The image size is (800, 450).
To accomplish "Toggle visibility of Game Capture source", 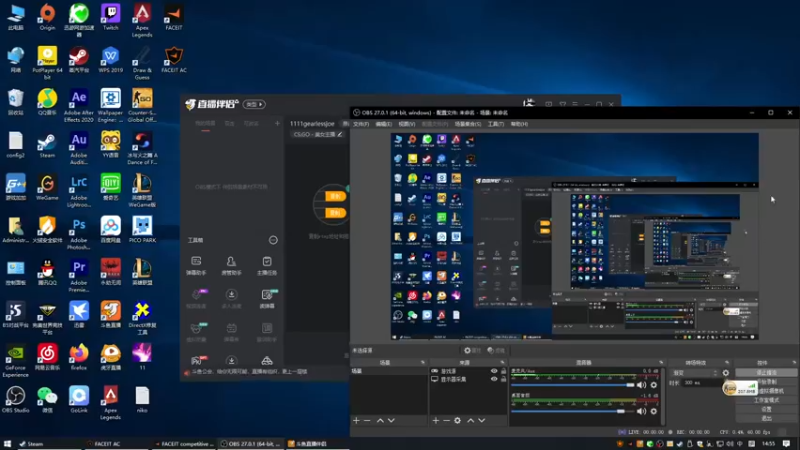I will click(x=494, y=371).
